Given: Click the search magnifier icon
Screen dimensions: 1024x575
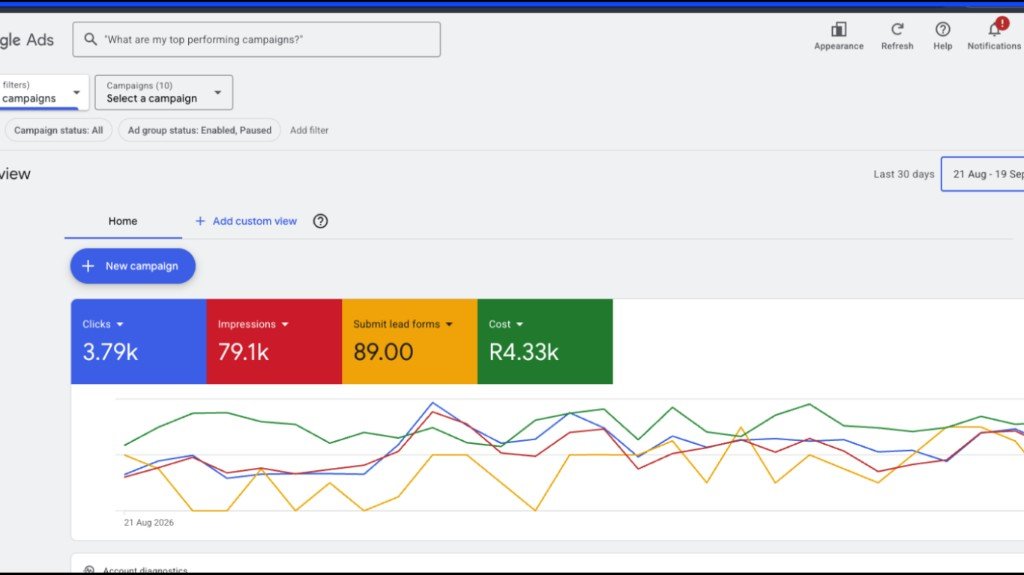Looking at the screenshot, I should pos(91,39).
